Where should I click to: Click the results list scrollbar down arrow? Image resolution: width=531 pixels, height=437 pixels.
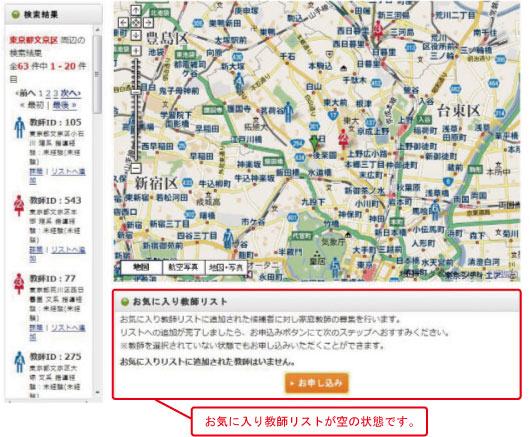coord(98,393)
